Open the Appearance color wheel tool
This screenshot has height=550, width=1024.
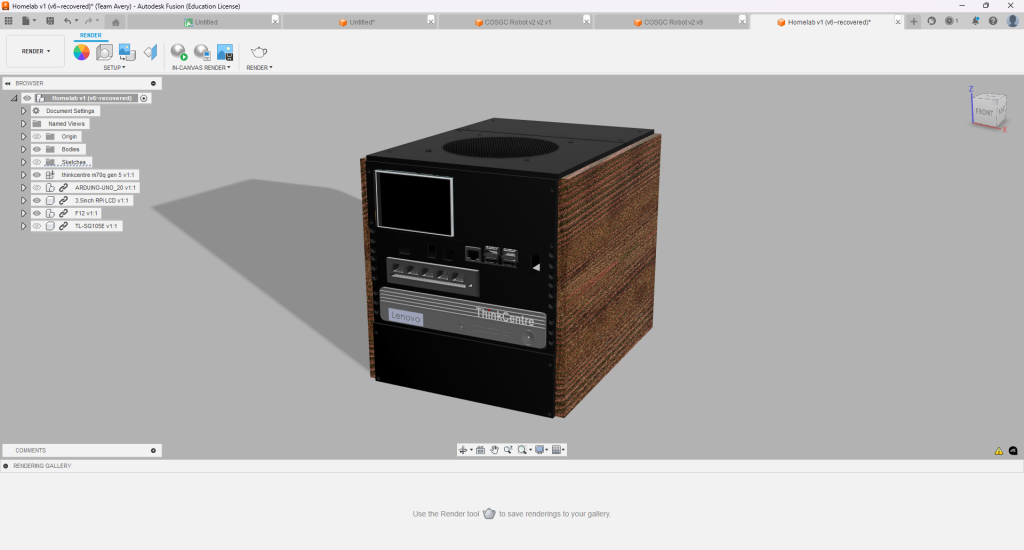point(82,52)
